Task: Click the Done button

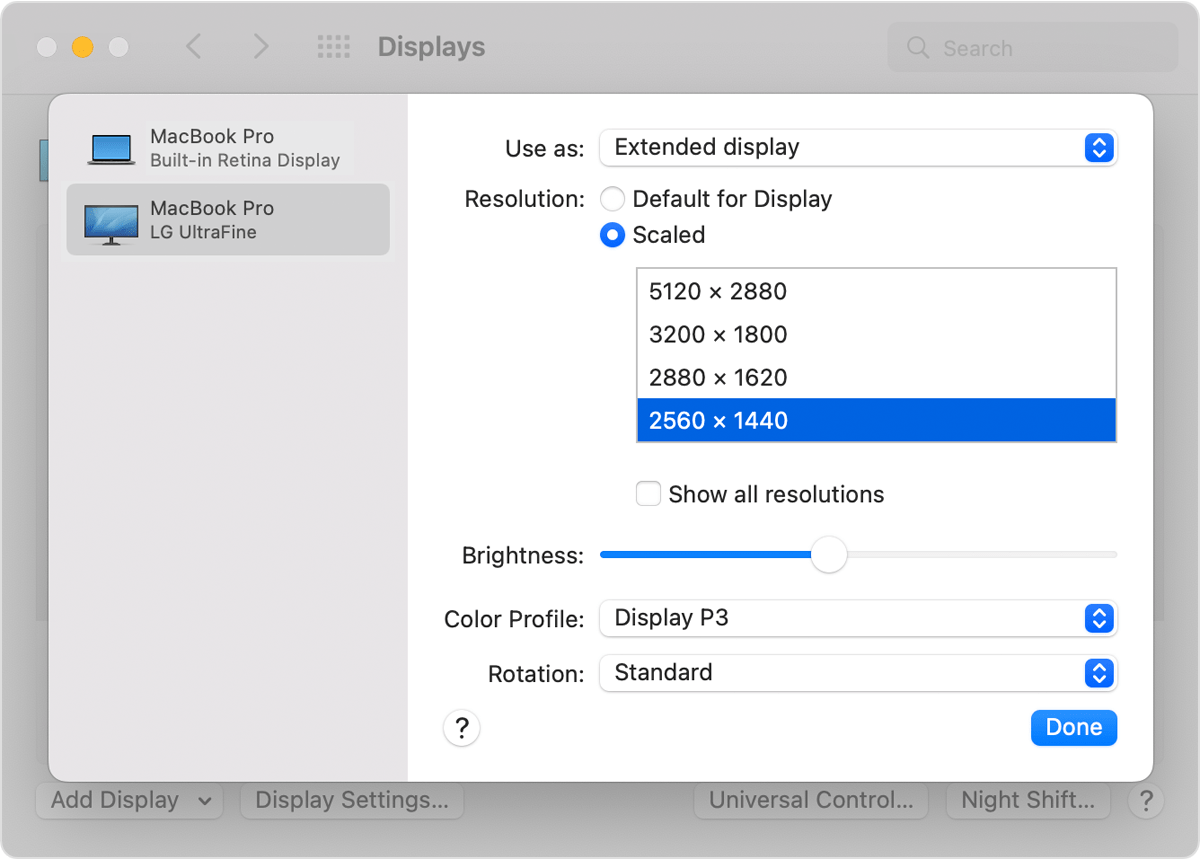Action: (x=1073, y=727)
